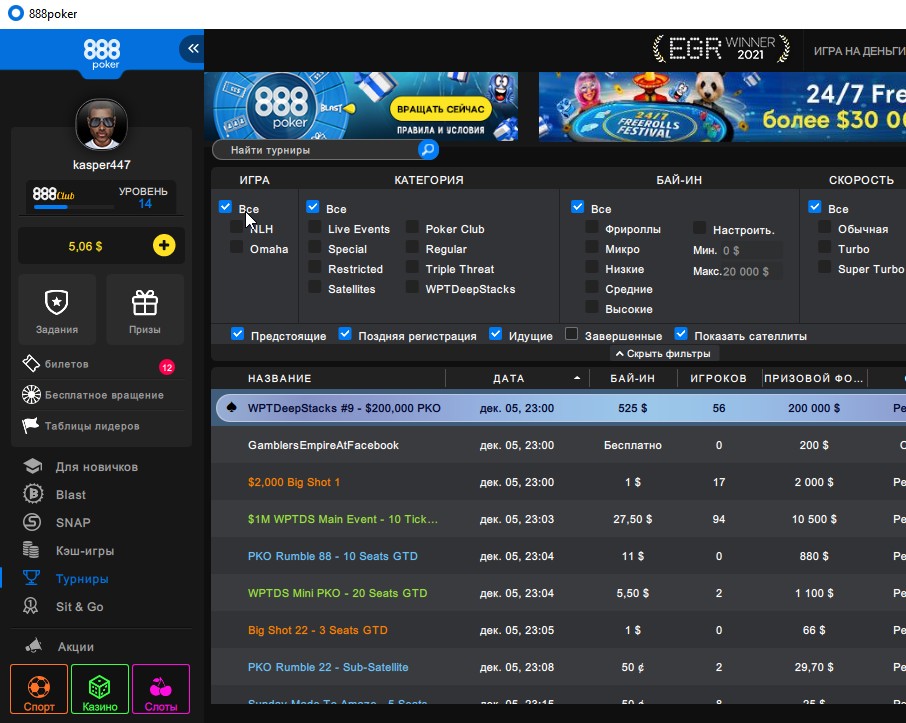Click the EGR Winner 2021 badge
This screenshot has width=906, height=723.
click(x=721, y=49)
